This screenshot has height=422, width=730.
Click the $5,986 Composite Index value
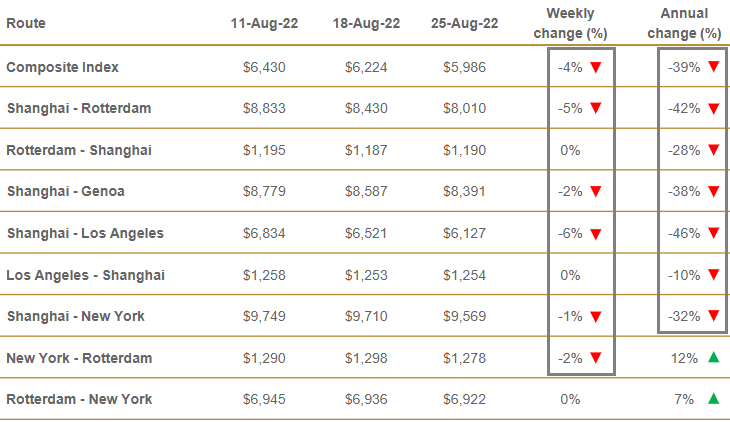pyautogui.click(x=466, y=67)
